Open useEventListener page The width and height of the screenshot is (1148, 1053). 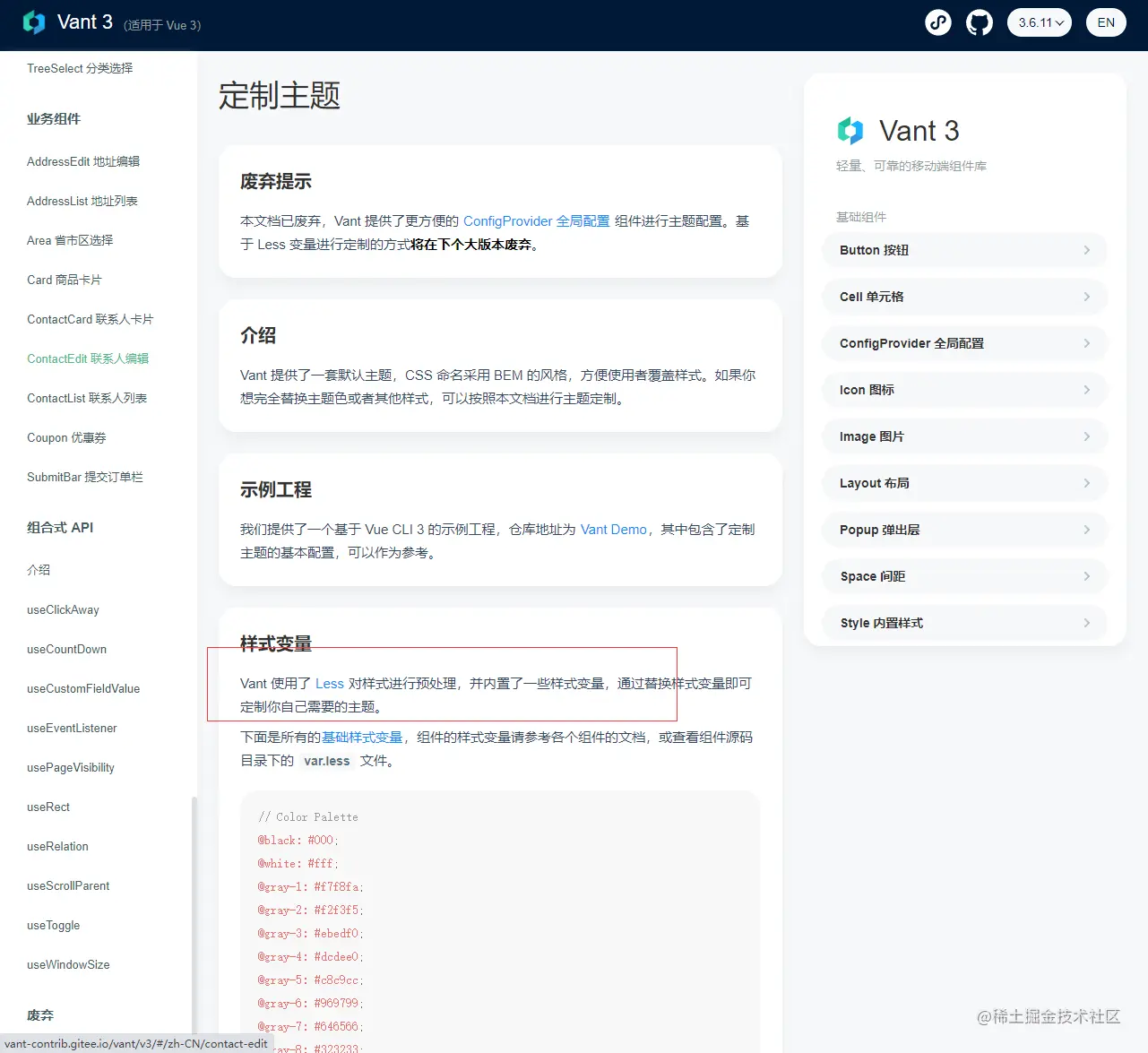[x=72, y=728]
